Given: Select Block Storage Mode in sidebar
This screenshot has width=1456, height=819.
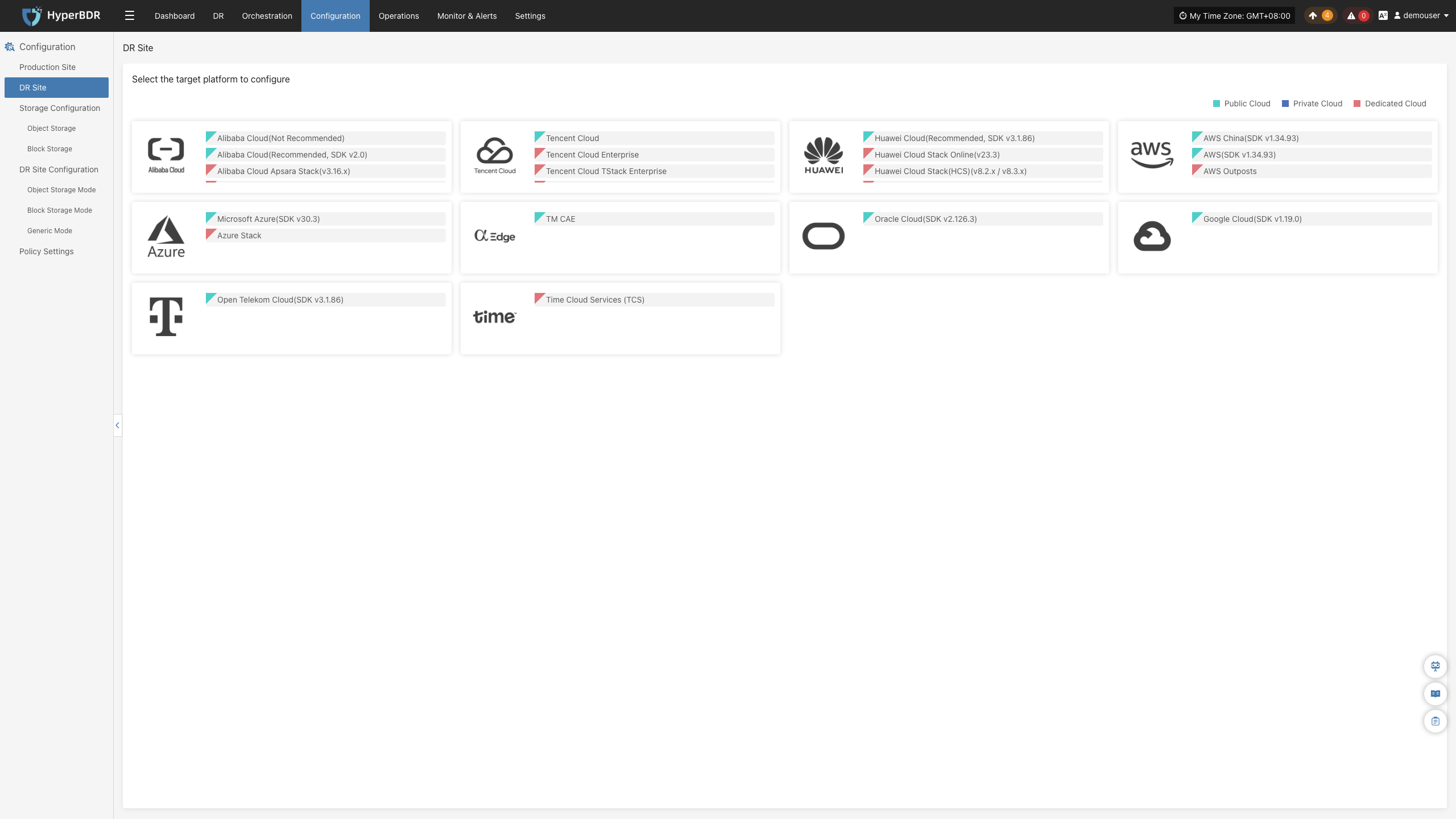Looking at the screenshot, I should (56, 210).
